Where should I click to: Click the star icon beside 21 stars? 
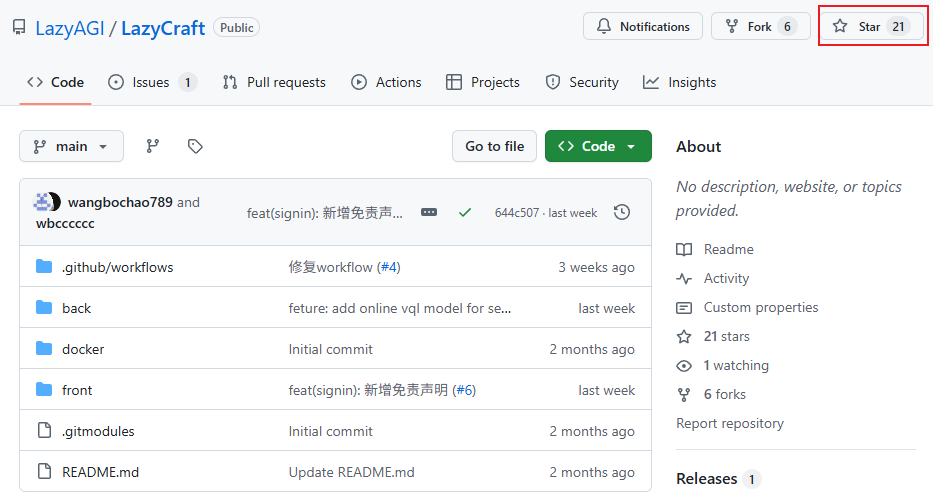tap(684, 337)
